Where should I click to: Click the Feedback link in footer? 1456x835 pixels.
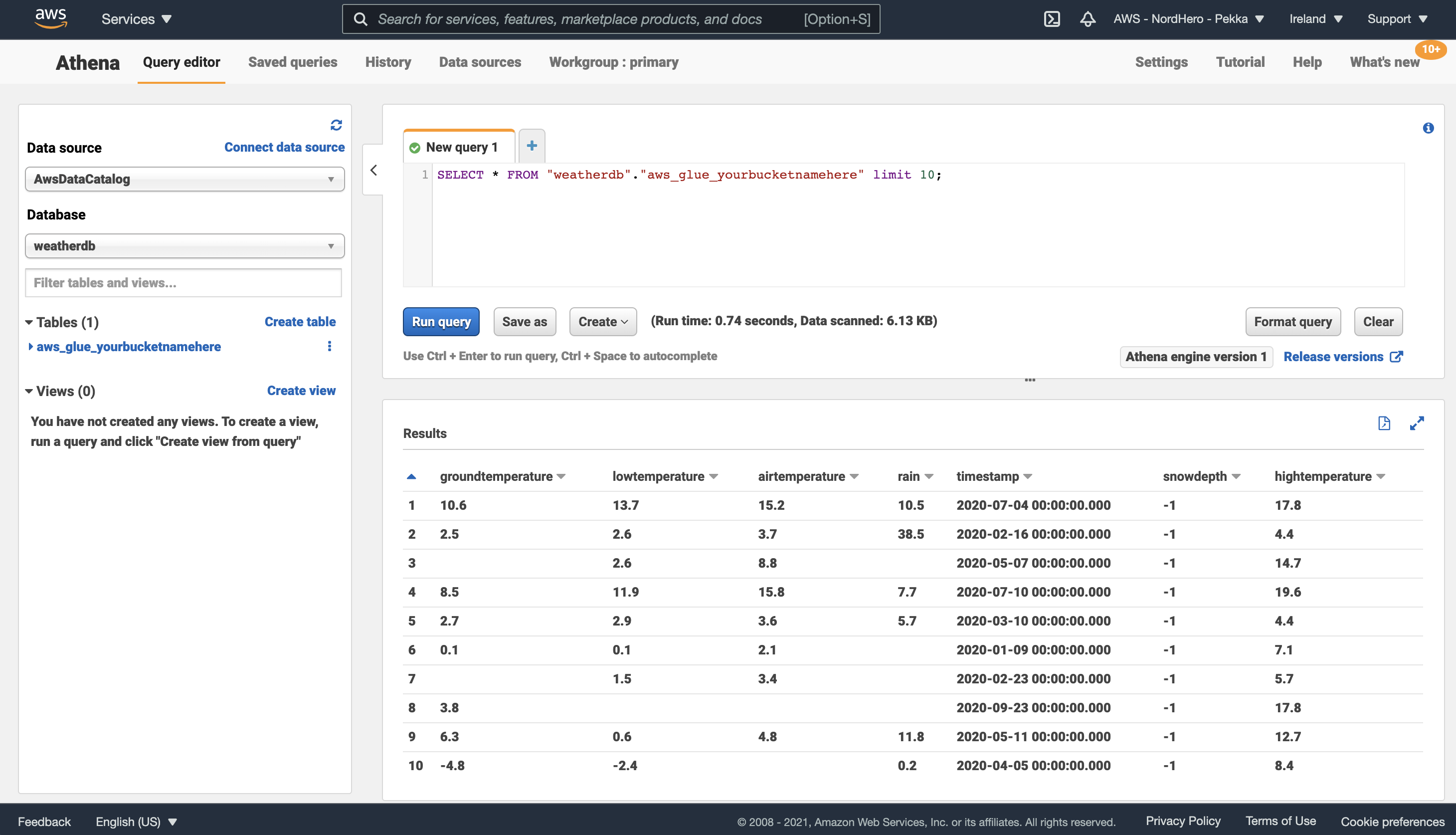point(44,821)
